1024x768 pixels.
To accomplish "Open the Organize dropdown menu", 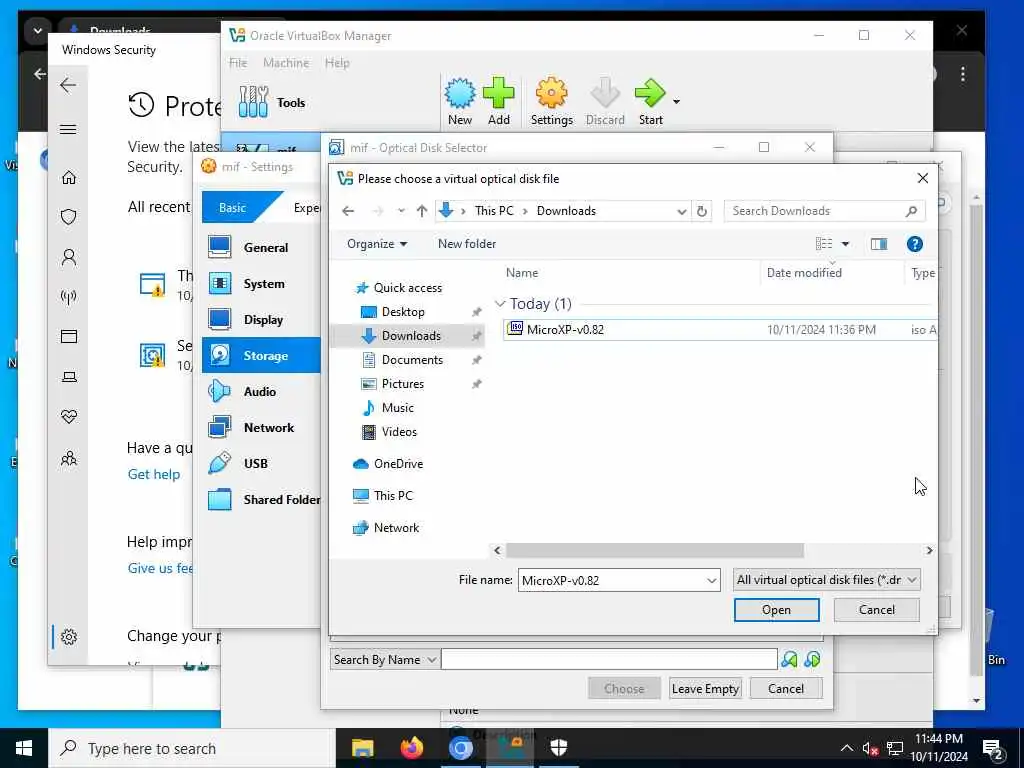I will pos(377,244).
